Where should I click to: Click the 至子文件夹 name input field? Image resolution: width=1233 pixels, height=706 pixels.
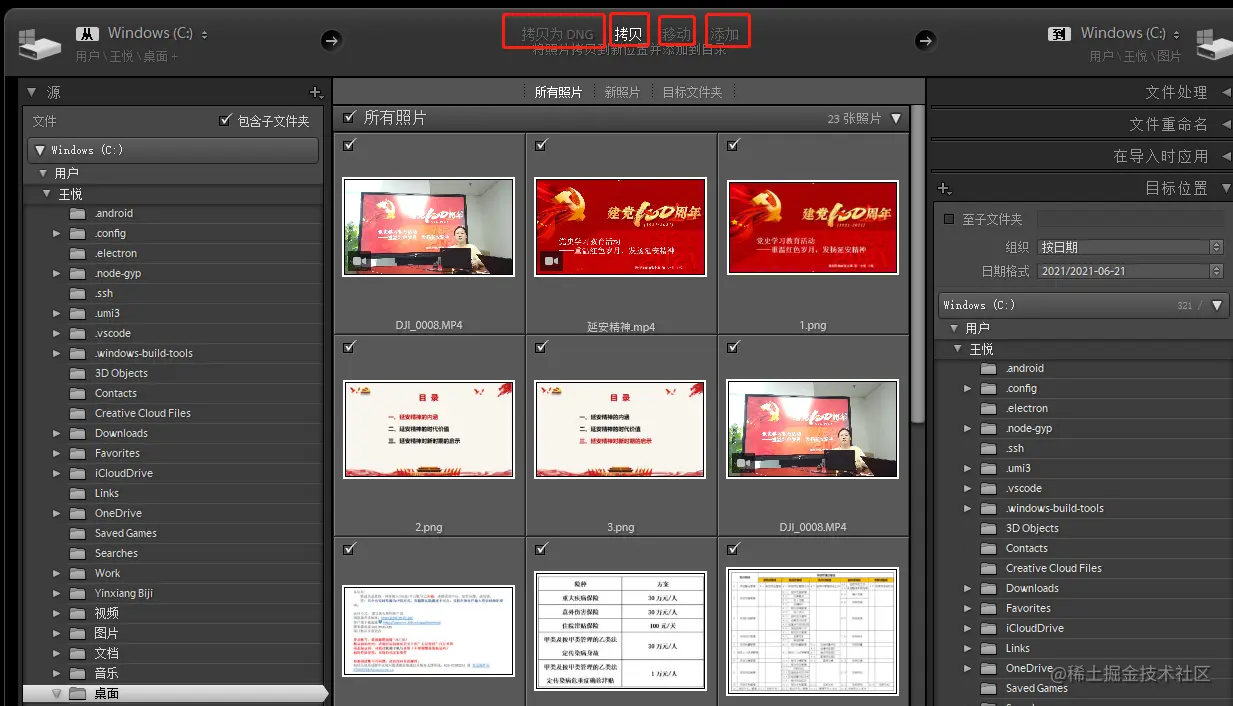pyautogui.click(x=1130, y=218)
